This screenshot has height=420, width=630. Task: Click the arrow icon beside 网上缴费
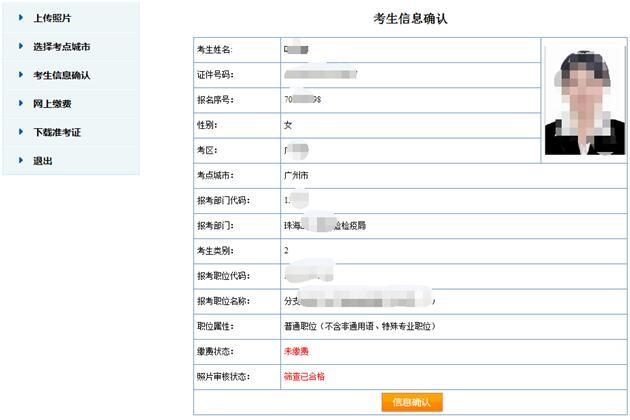pyautogui.click(x=20, y=103)
